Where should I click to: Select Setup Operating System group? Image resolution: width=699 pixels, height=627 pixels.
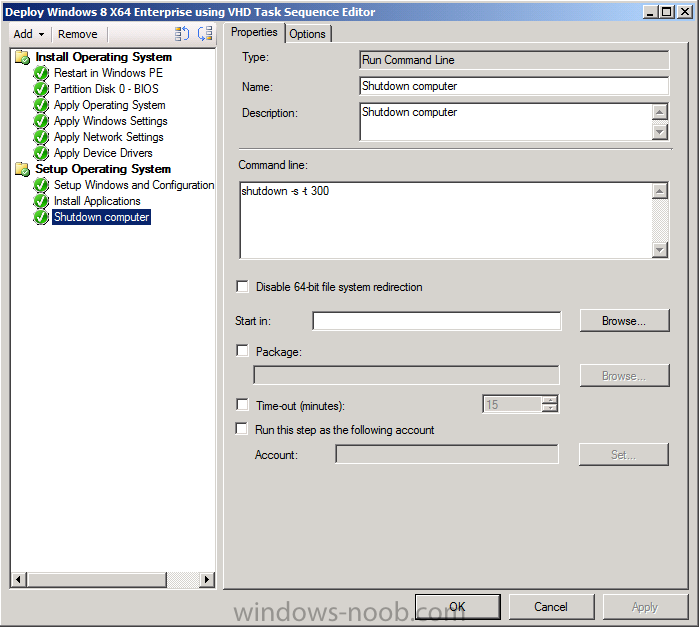tap(103, 169)
